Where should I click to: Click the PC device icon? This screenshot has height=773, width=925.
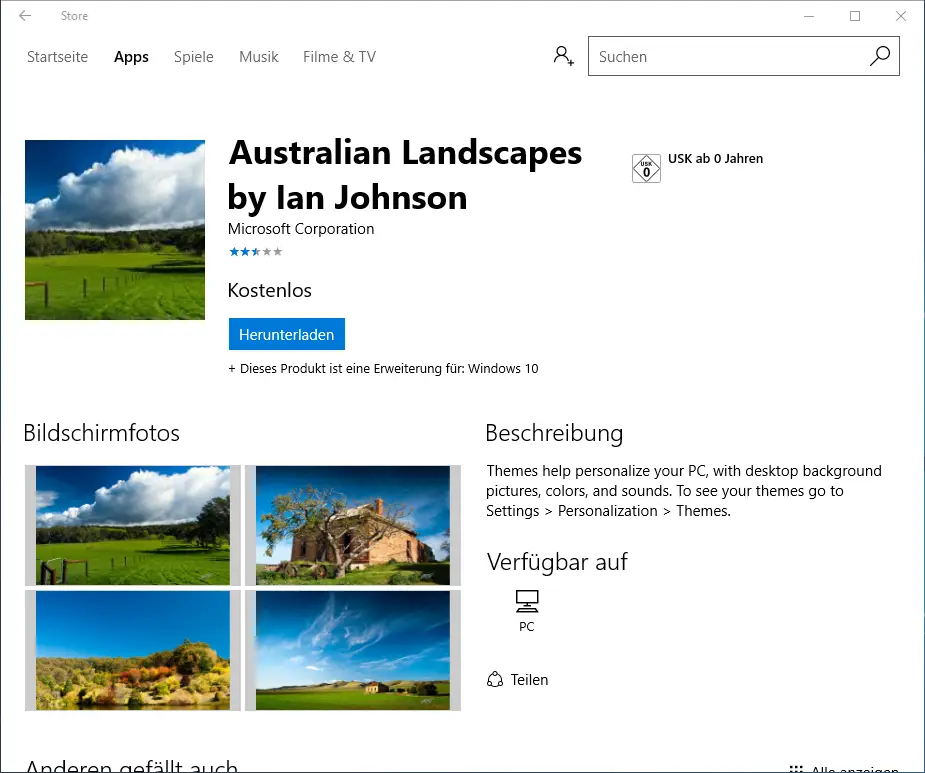pos(527,601)
